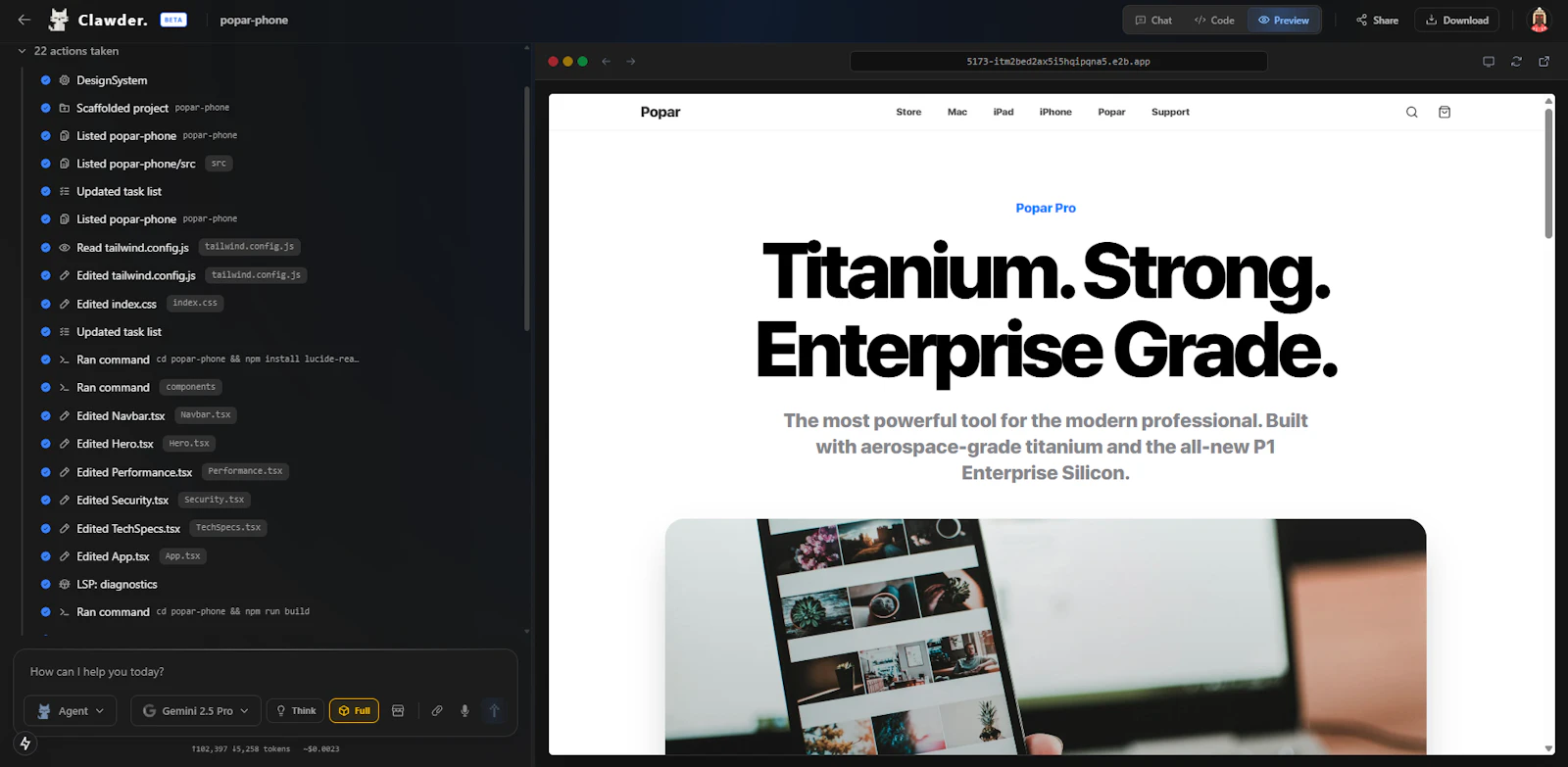Open the marketplace store icon
This screenshot has height=767, width=1568.
[x=398, y=710]
